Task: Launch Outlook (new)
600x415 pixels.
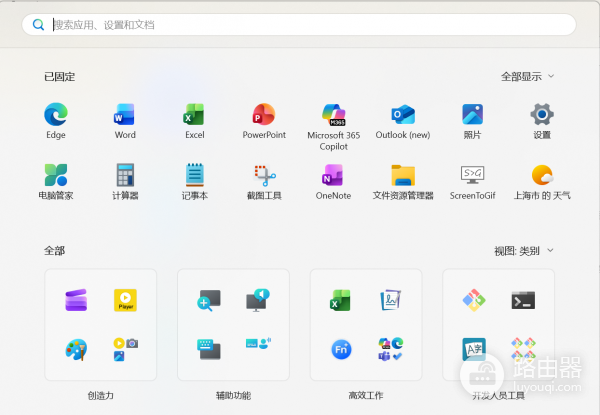Action: [x=403, y=121]
